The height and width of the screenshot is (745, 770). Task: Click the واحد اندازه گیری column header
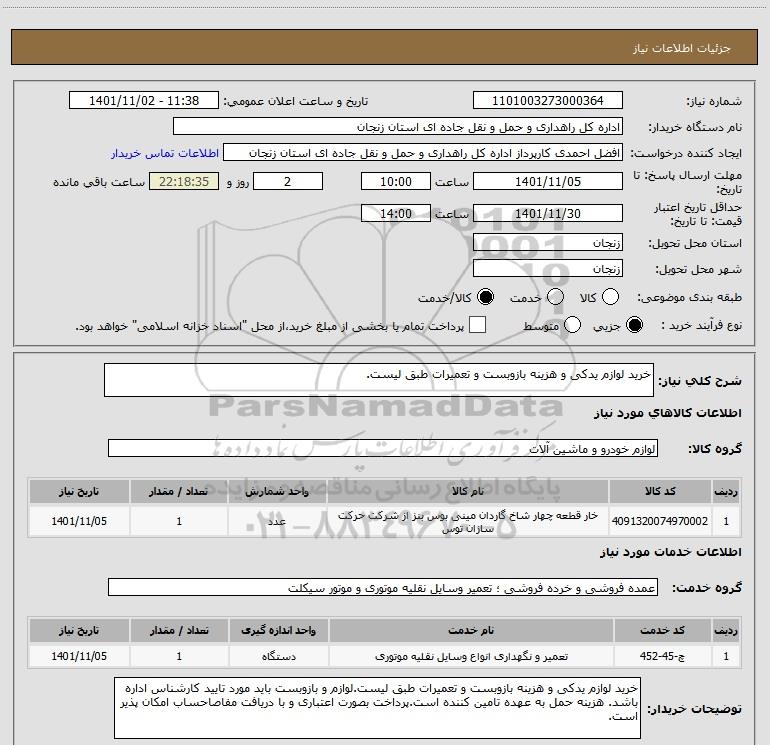coord(278,630)
